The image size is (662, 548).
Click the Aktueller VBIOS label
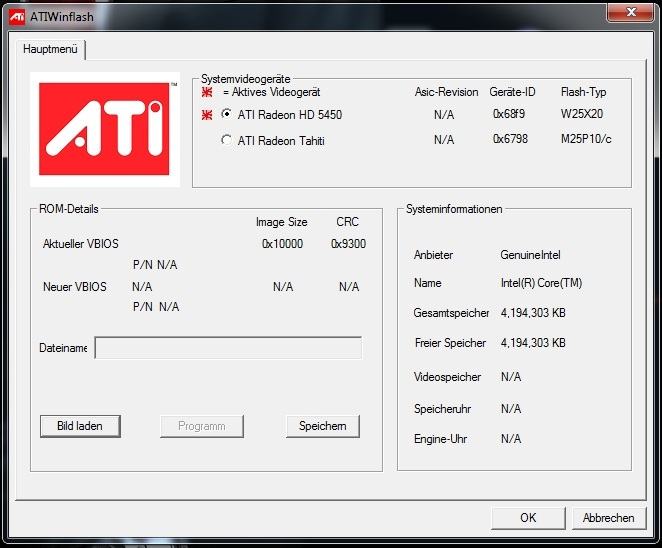click(81, 244)
